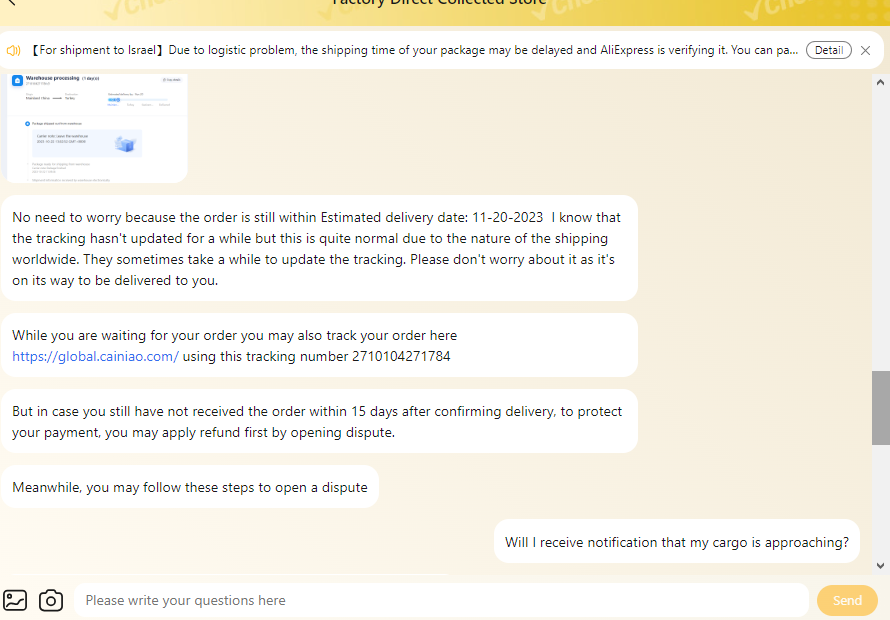
Task: Click the chat scrollbar thumb
Action: (880, 408)
